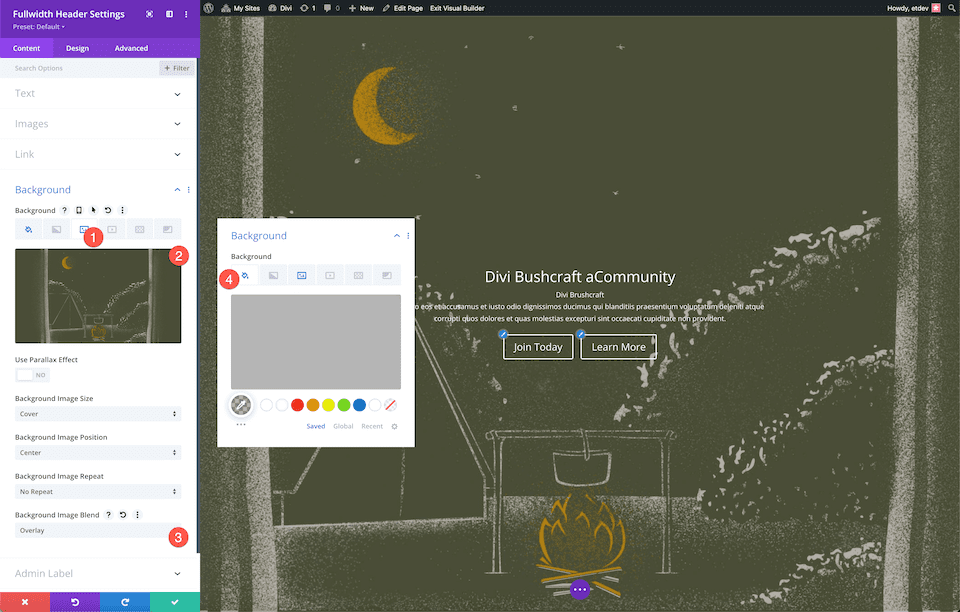Click the purple three-dots module button
This screenshot has height=612, width=960.
579,590
